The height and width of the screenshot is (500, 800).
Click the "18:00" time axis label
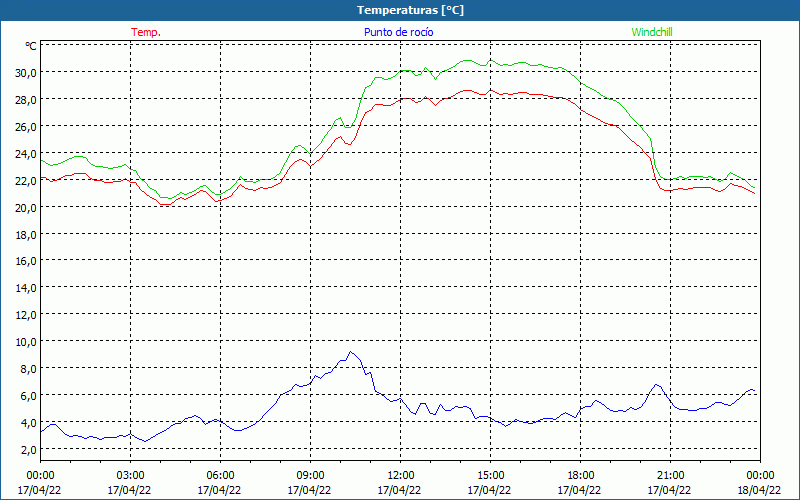(581, 476)
